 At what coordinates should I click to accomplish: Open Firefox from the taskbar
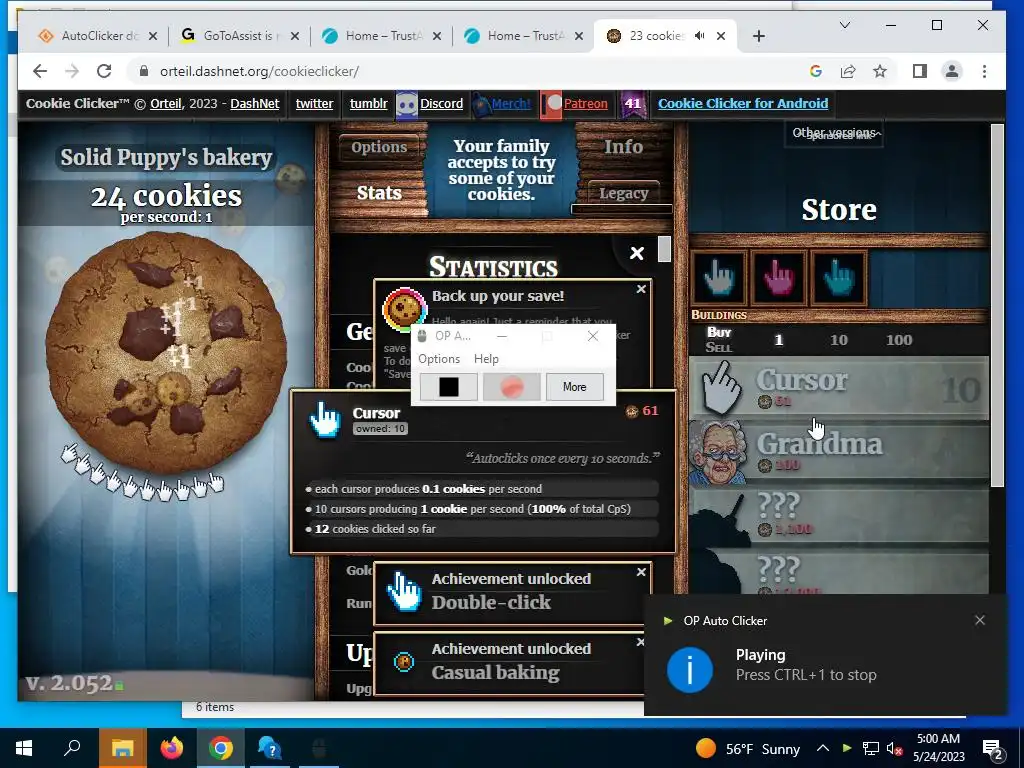tap(171, 748)
